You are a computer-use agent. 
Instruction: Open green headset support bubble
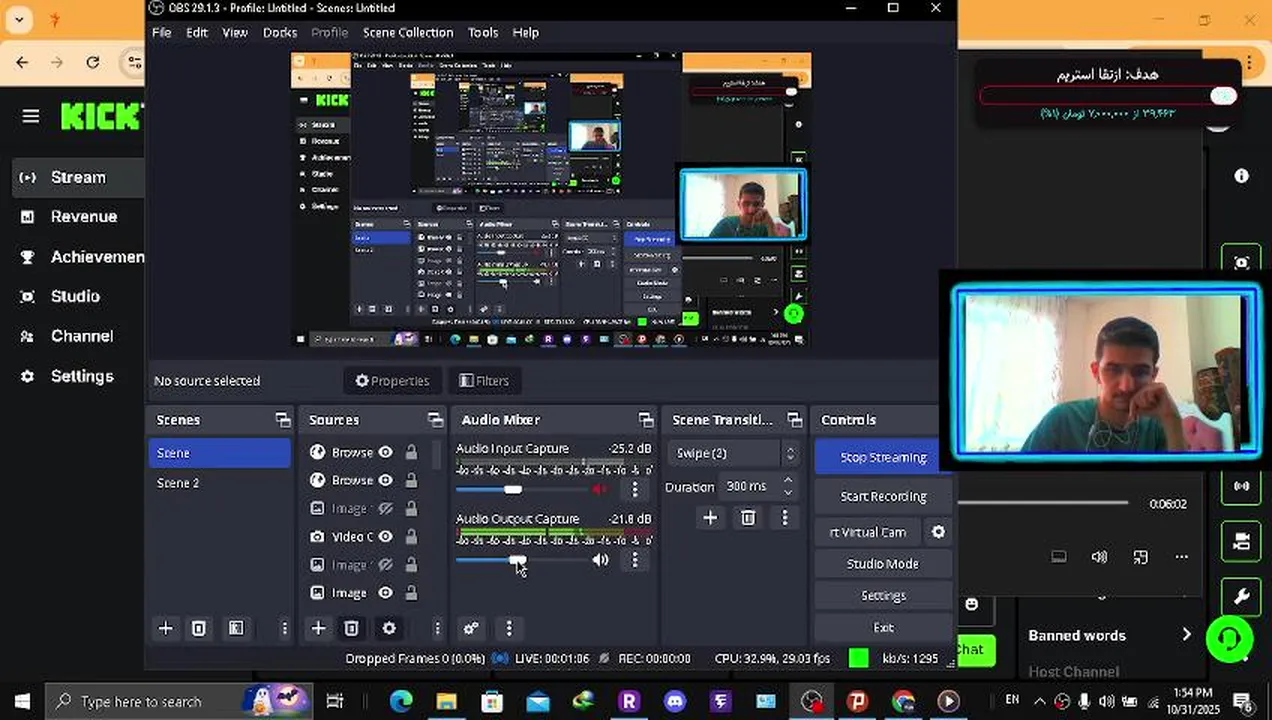[x=1229, y=639]
